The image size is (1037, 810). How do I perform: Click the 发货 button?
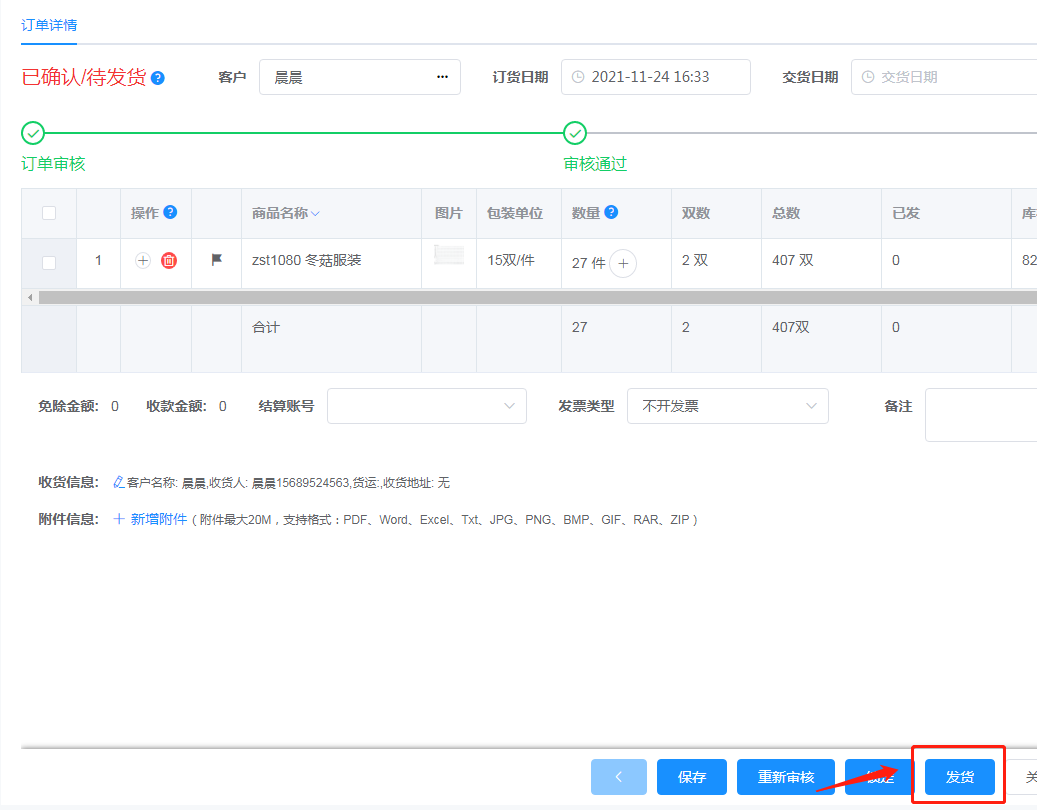pos(959,777)
